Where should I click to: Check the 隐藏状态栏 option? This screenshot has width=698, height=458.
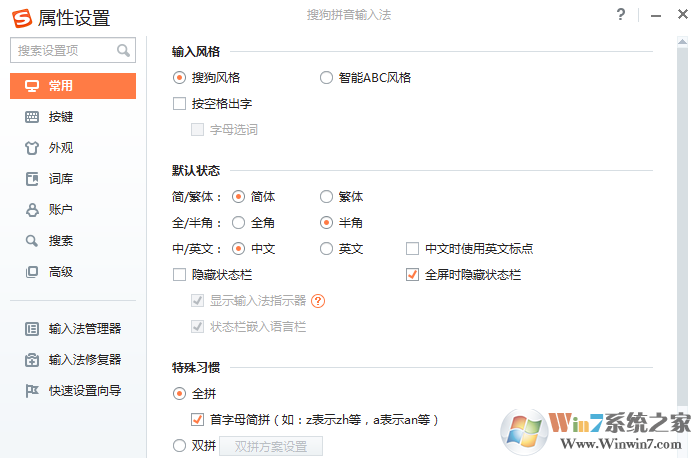180,274
